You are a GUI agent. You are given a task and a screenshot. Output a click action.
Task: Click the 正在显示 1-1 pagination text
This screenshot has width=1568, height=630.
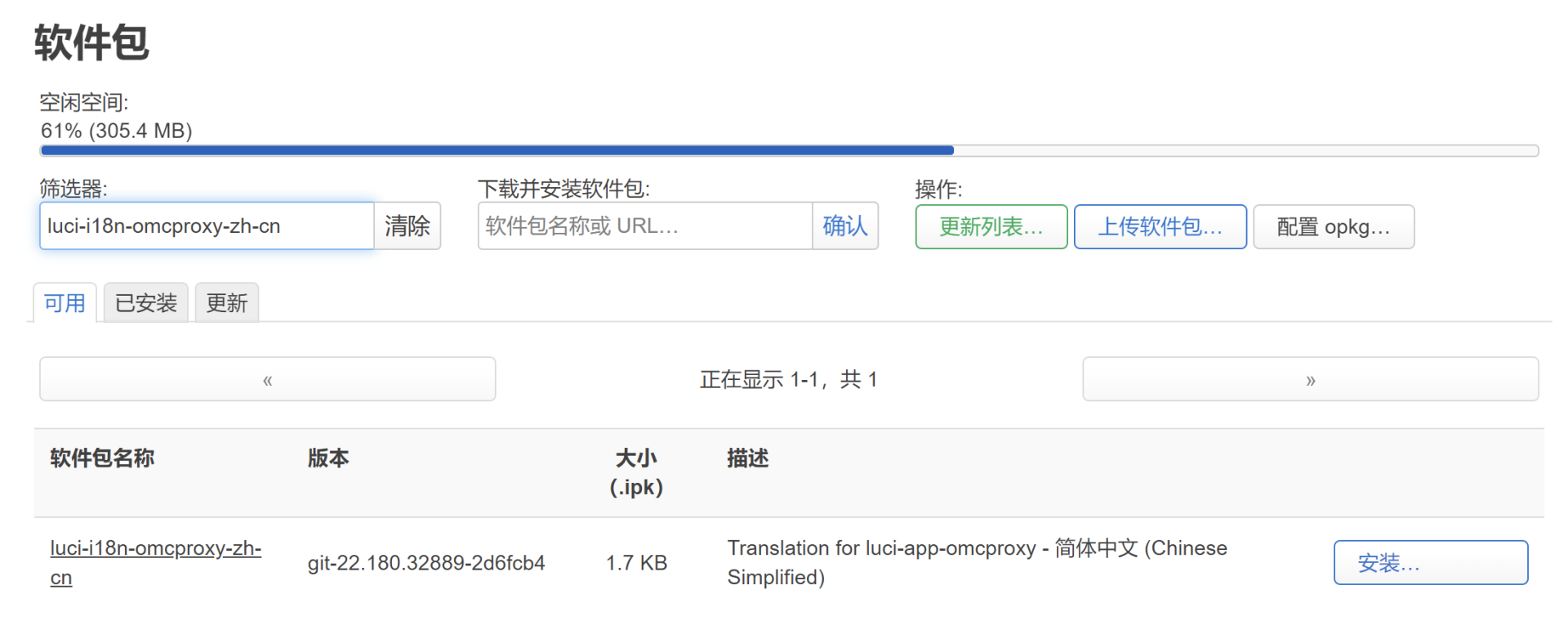(788, 380)
